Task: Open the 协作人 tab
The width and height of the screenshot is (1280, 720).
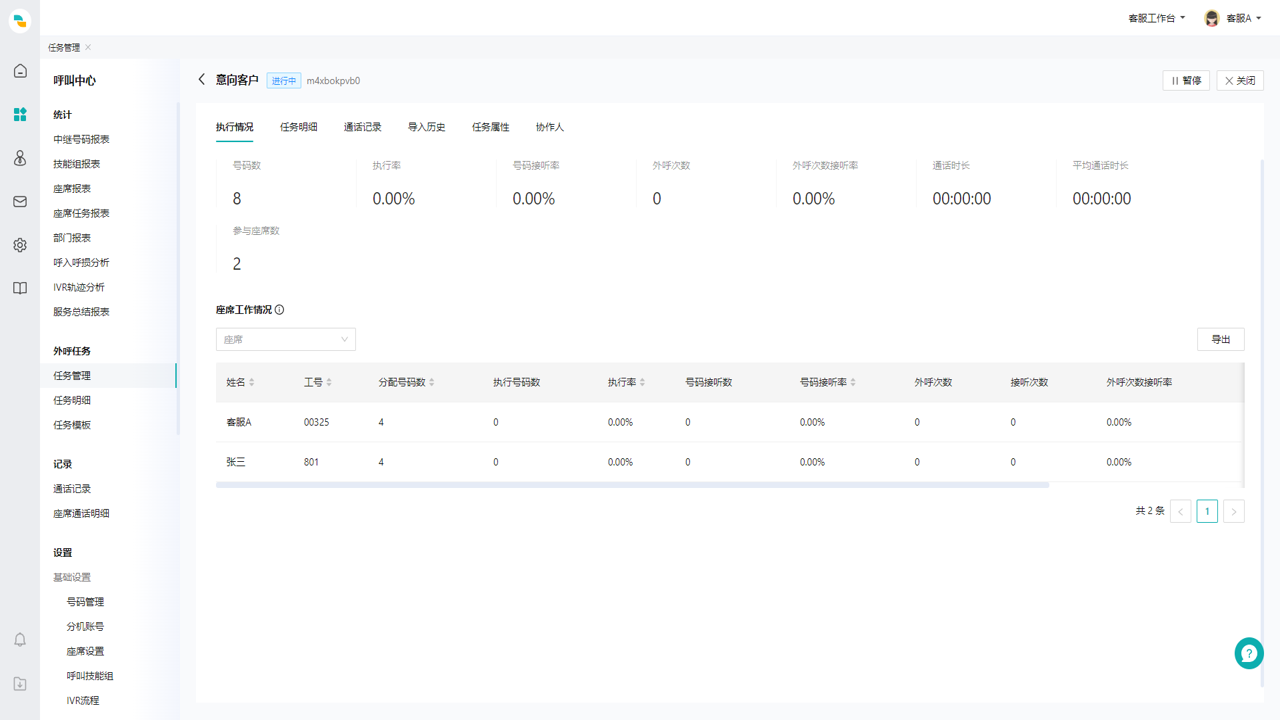Action: click(550, 127)
